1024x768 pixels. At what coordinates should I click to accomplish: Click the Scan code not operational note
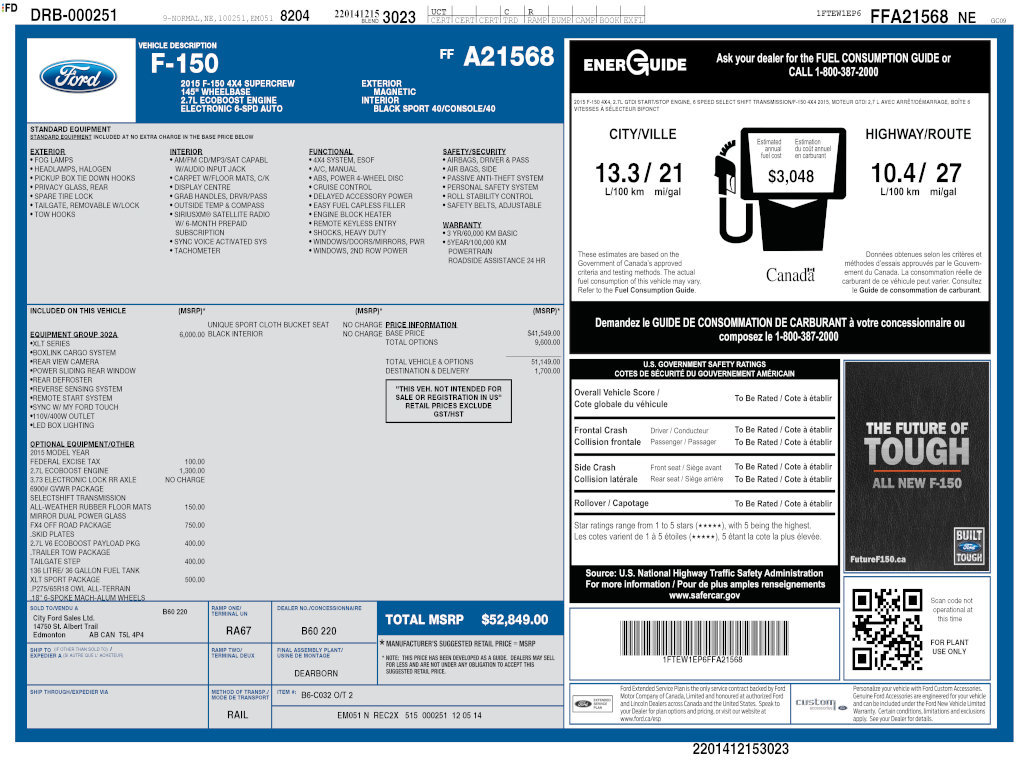click(x=951, y=609)
